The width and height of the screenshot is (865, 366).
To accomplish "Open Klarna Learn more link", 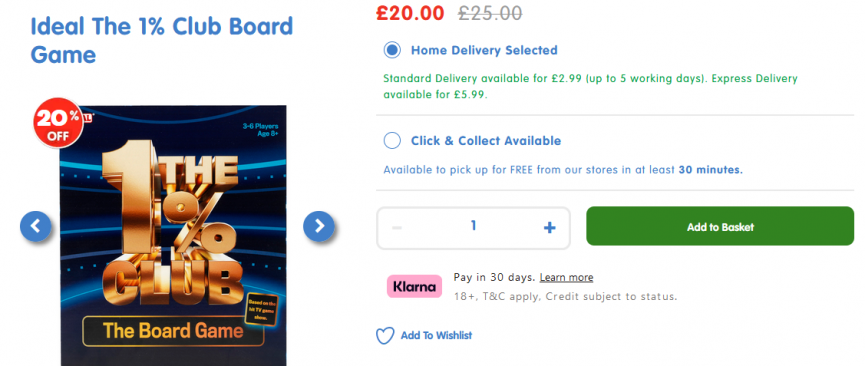I will (567, 277).
